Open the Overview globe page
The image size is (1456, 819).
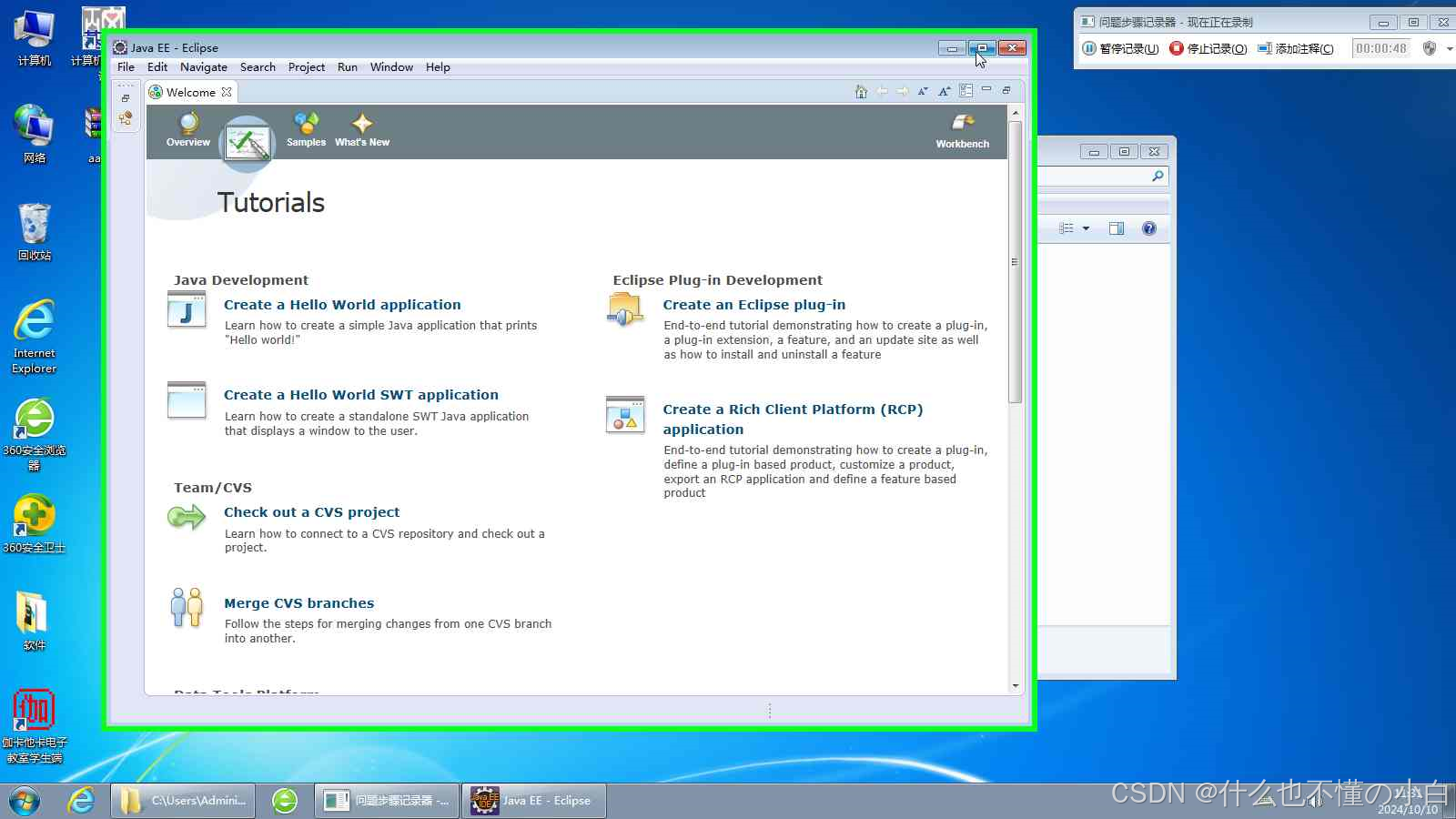188,129
